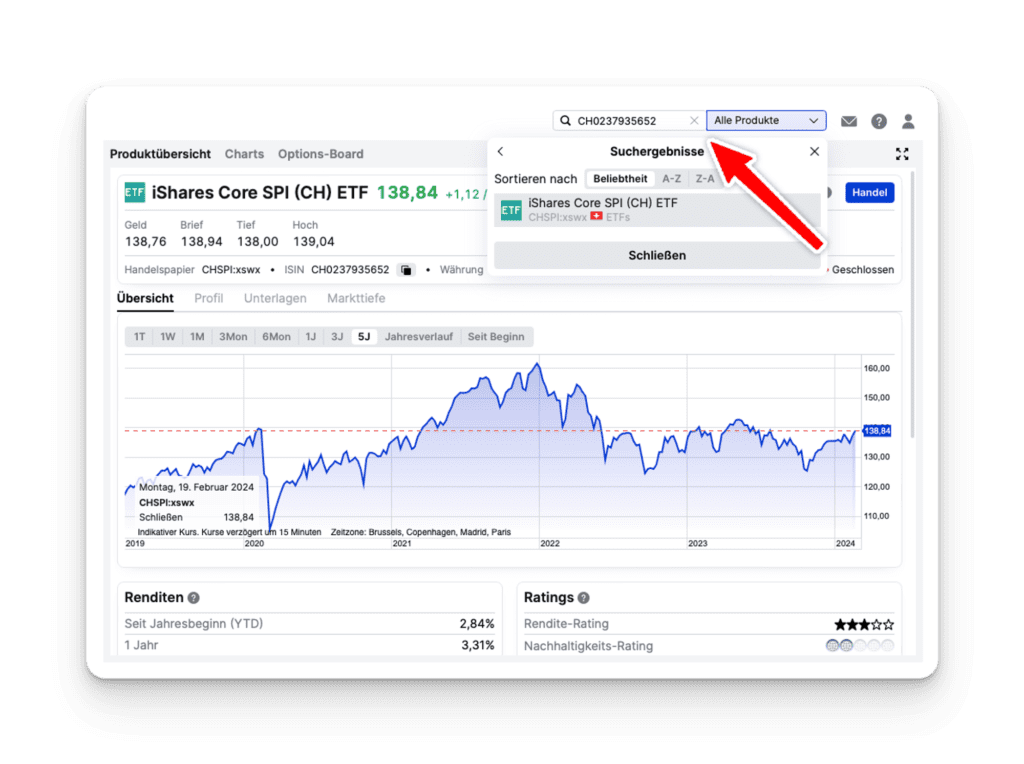Click the YTD return value 2,84%
Viewport: 1024px width, 764px height.
tap(477, 624)
